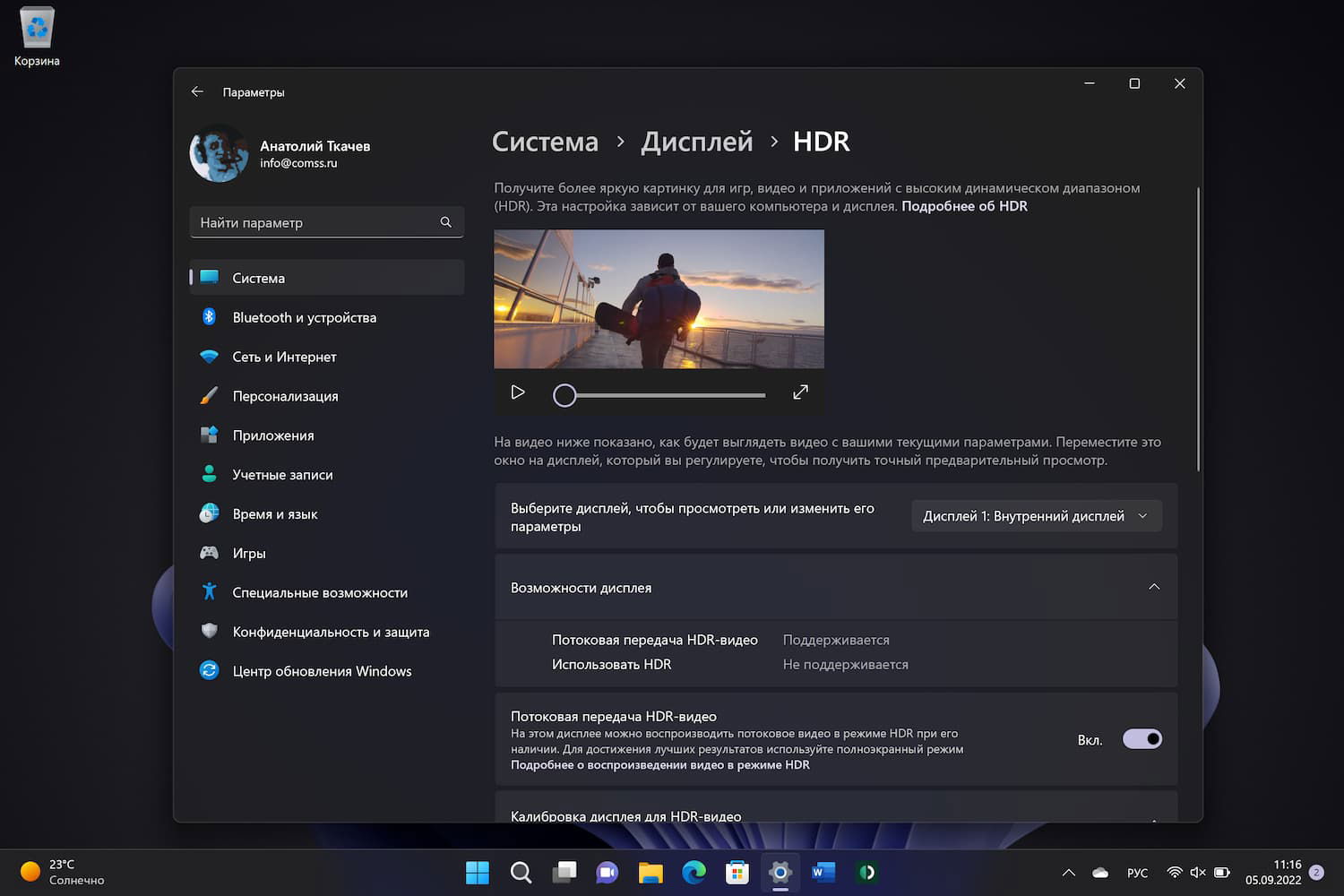The image size is (1344, 896).
Task: Click the Система breadcrumb in the header
Action: point(545,142)
